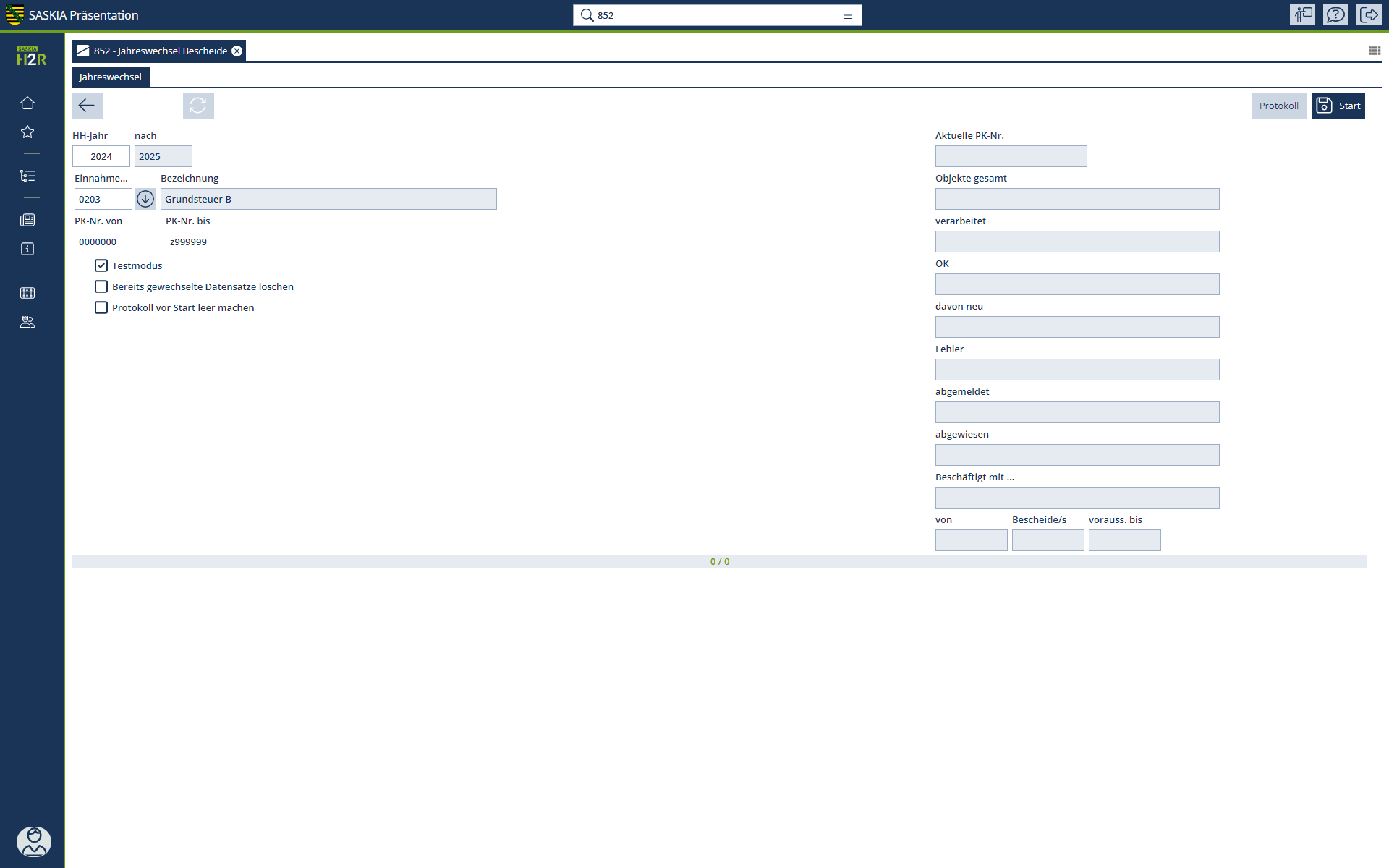Open the help chat icon top right

pos(1335,14)
